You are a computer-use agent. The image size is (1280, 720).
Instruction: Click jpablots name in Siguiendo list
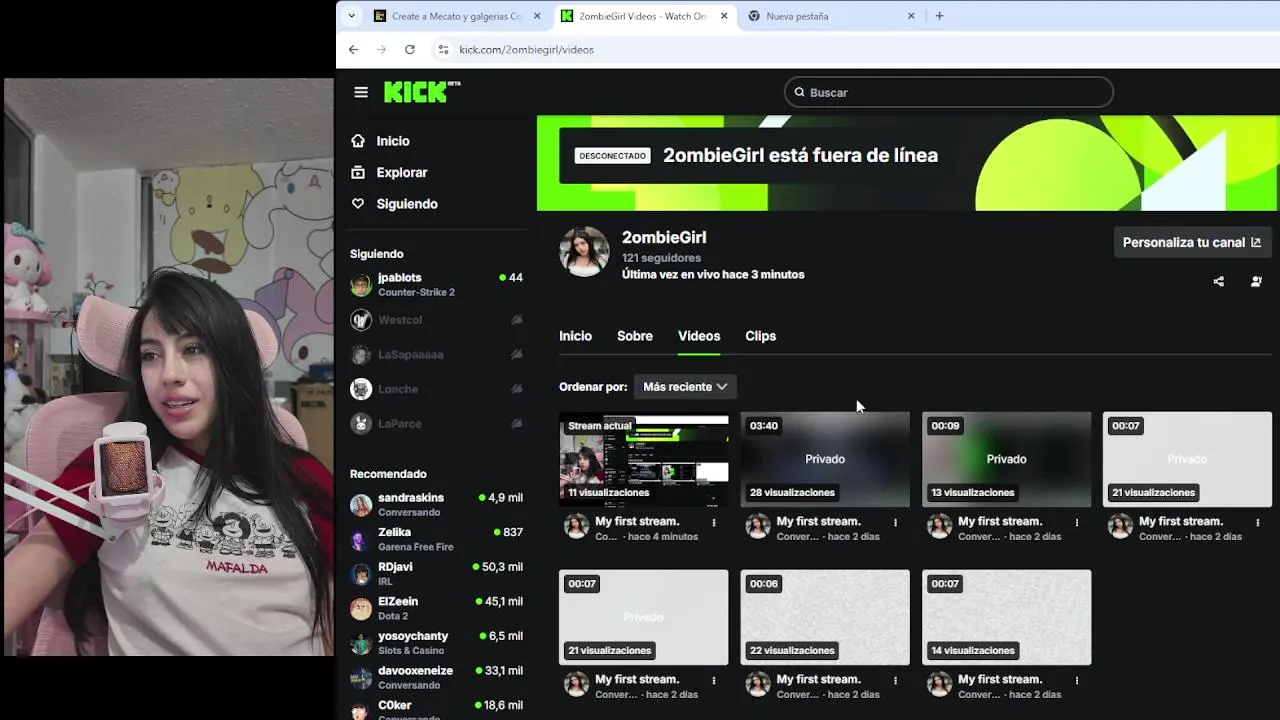tap(400, 278)
